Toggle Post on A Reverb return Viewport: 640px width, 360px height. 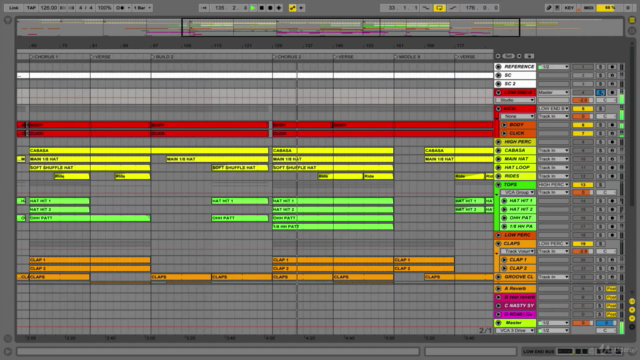pyautogui.click(x=611, y=289)
